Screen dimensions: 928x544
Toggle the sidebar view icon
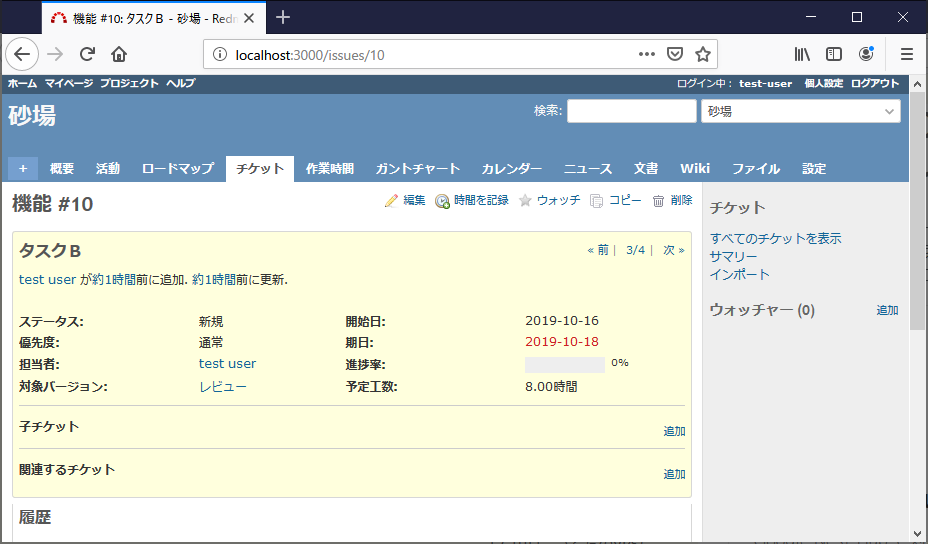[x=834, y=54]
